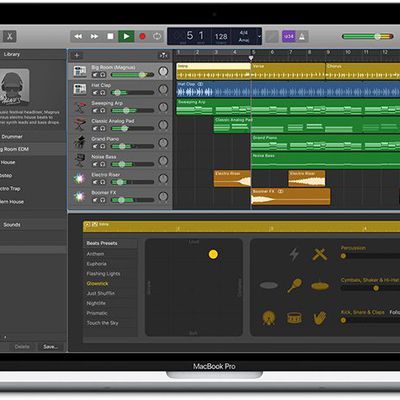Adjust the Hat Clap volume slider

coord(132,93)
